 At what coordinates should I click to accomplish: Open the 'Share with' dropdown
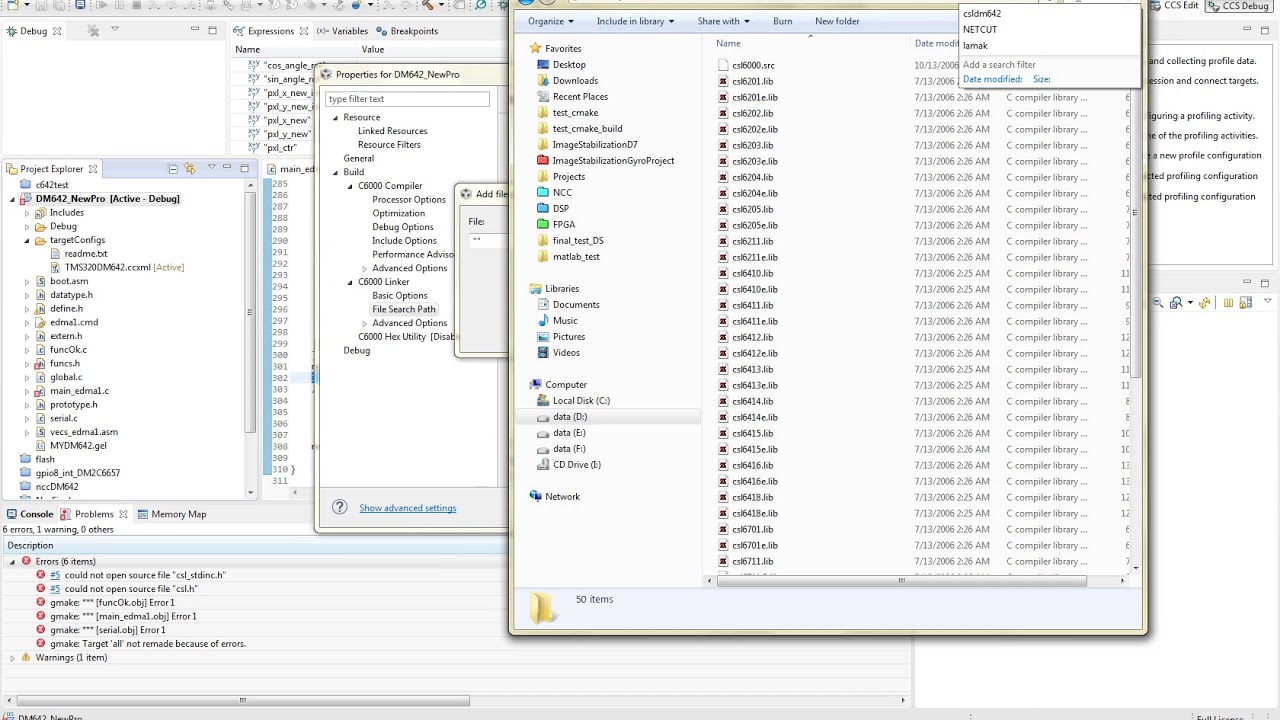723,21
